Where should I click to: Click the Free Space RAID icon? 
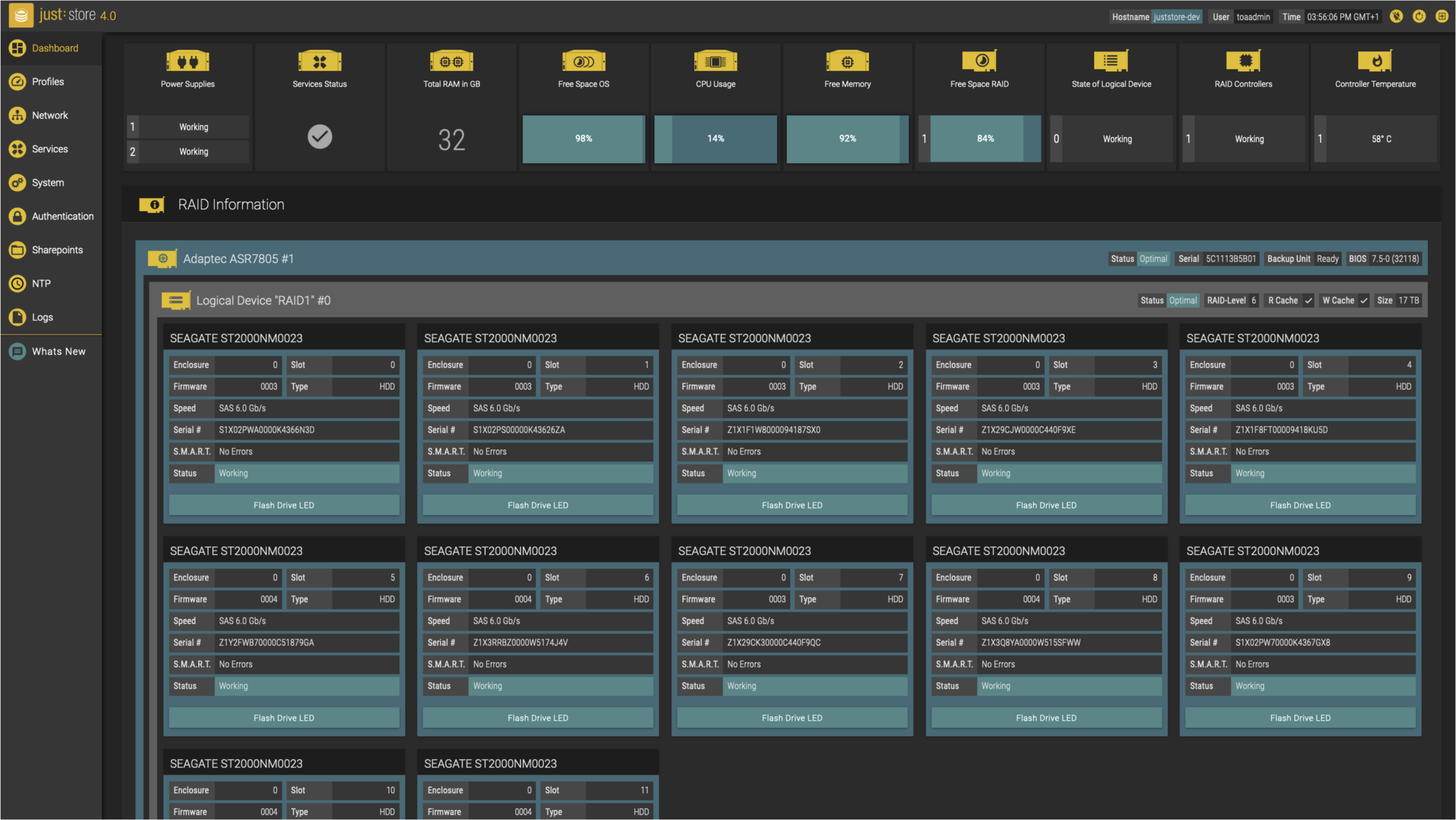pos(979,60)
